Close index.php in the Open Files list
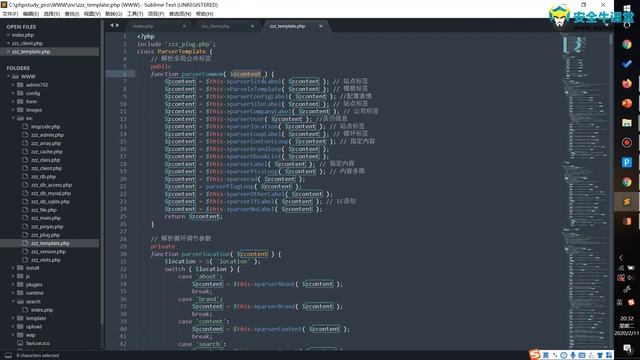This screenshot has height=360, width=640. coord(8,35)
